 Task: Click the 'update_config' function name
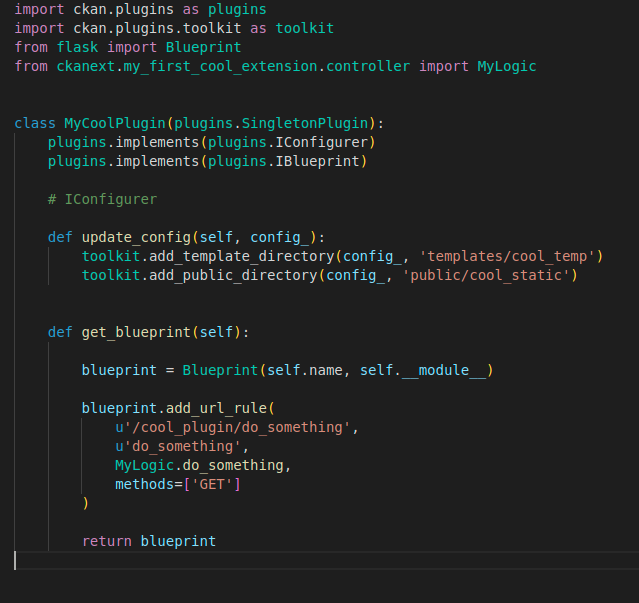tap(136, 237)
